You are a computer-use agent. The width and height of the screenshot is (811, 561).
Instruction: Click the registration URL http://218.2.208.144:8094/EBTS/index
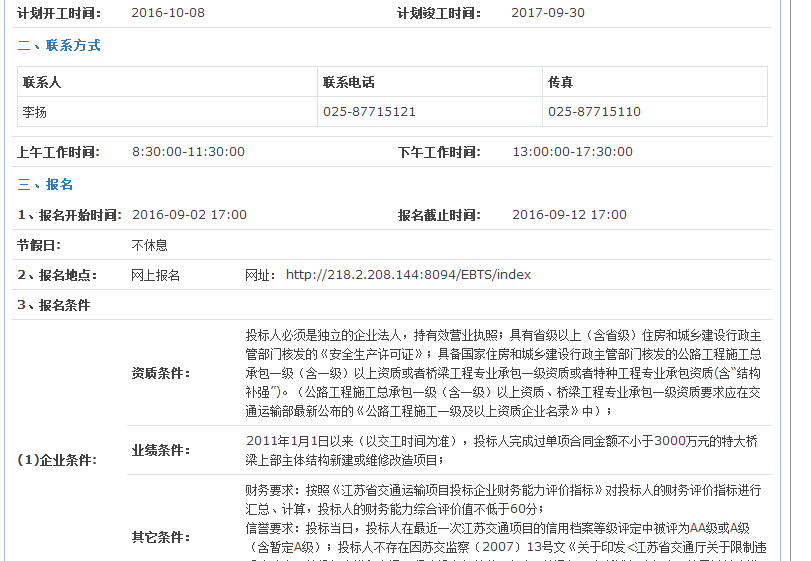[x=408, y=275]
